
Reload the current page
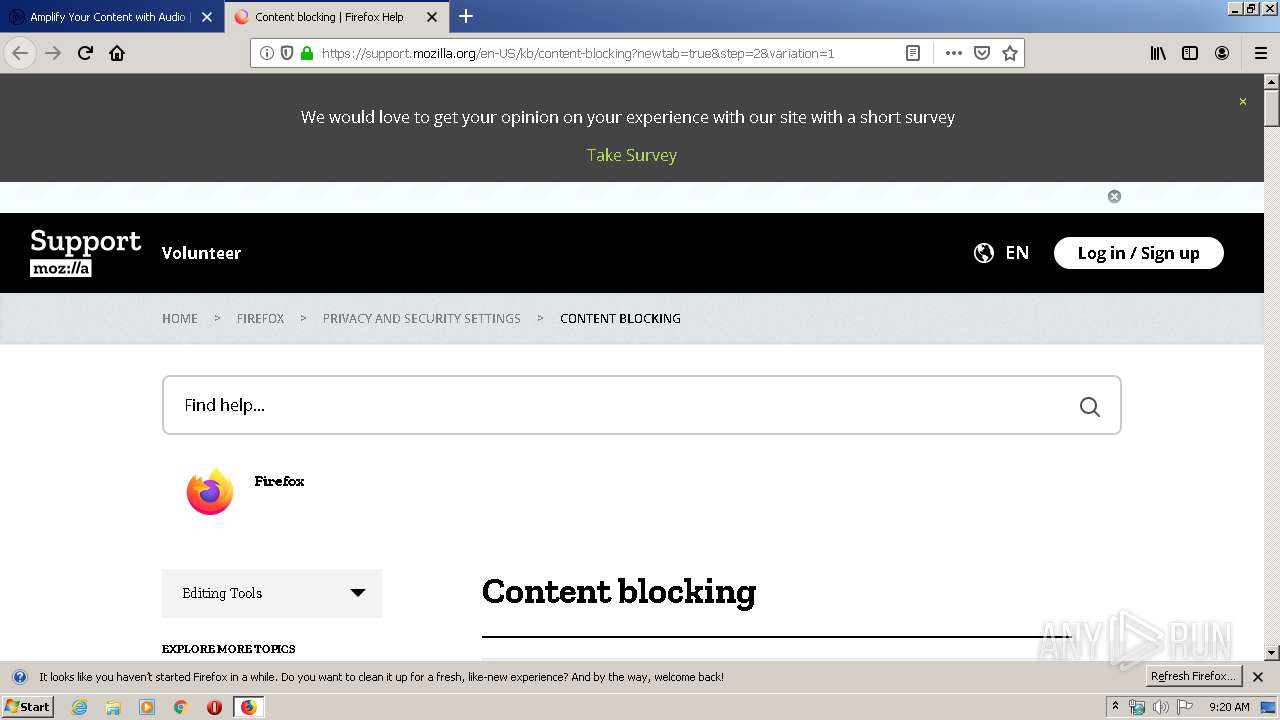[85, 53]
